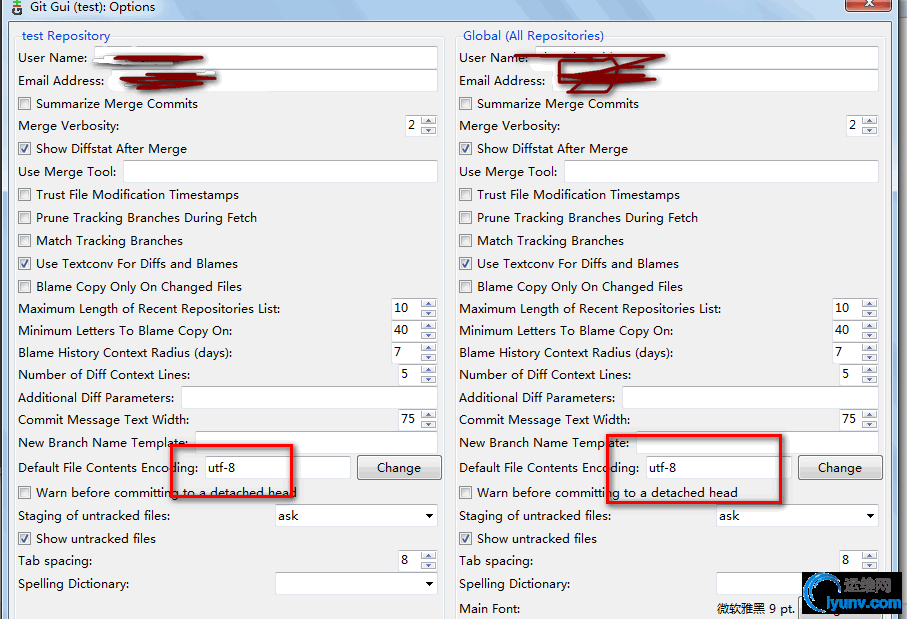
Task: Check Blame Copy Only On Changed Files, Global
Action: pos(465,287)
